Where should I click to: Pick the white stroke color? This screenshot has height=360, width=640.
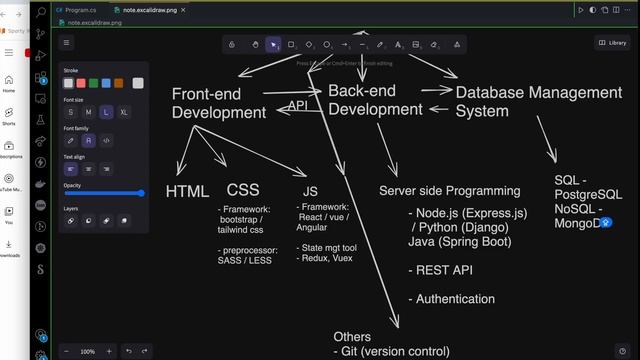point(69,83)
